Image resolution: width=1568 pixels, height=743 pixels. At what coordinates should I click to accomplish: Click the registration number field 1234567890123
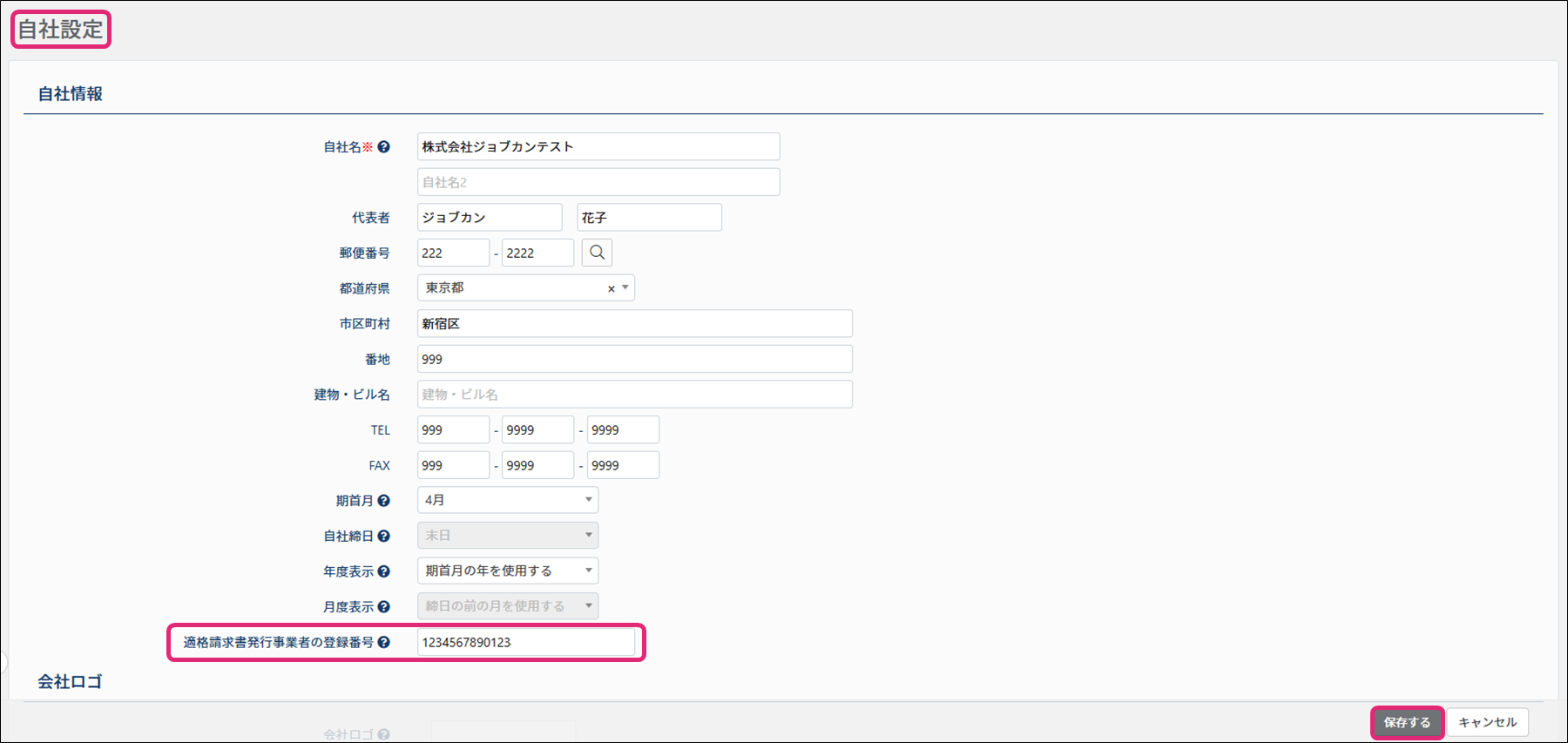tap(525, 643)
